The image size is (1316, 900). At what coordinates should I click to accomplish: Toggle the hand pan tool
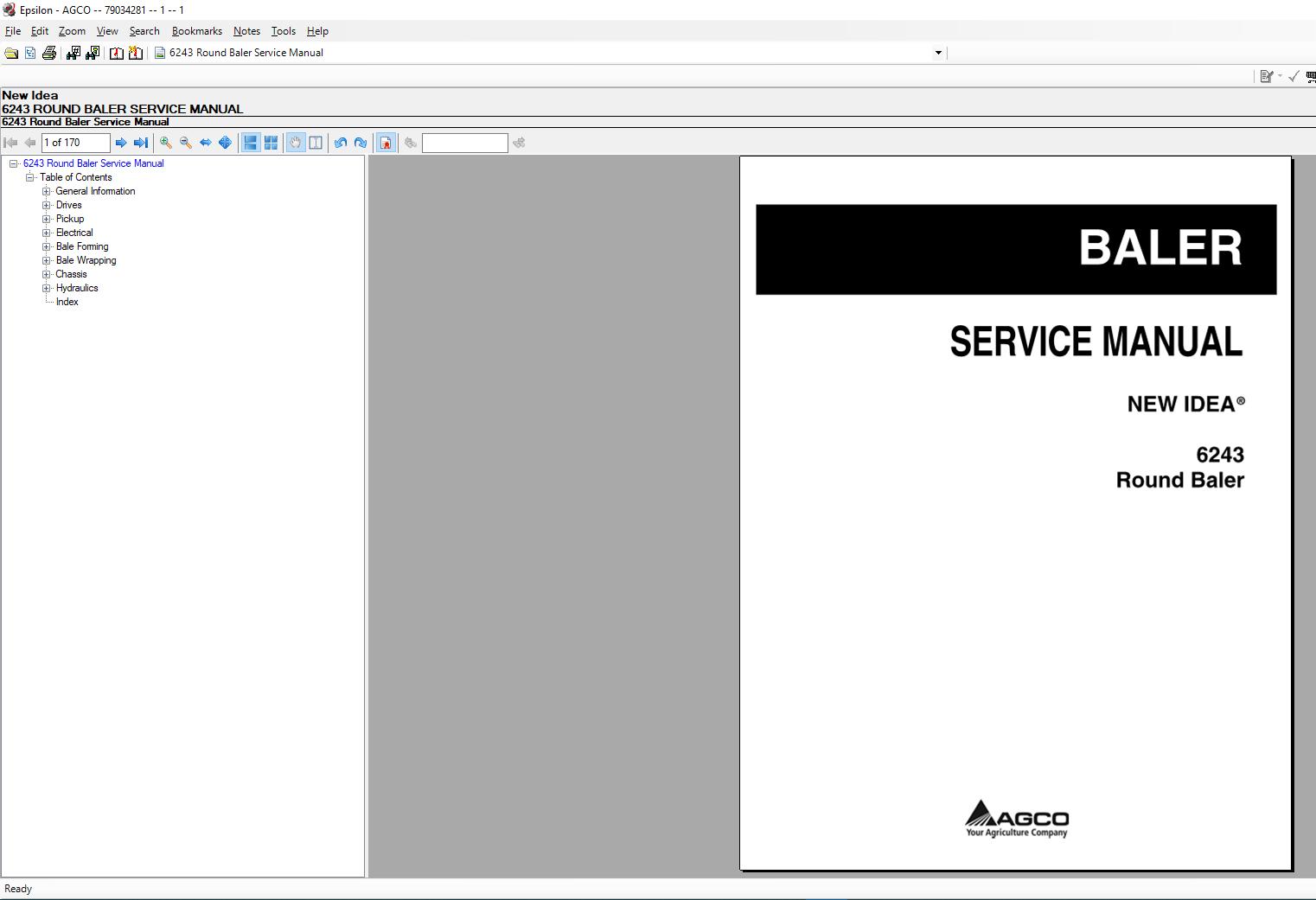tap(296, 143)
